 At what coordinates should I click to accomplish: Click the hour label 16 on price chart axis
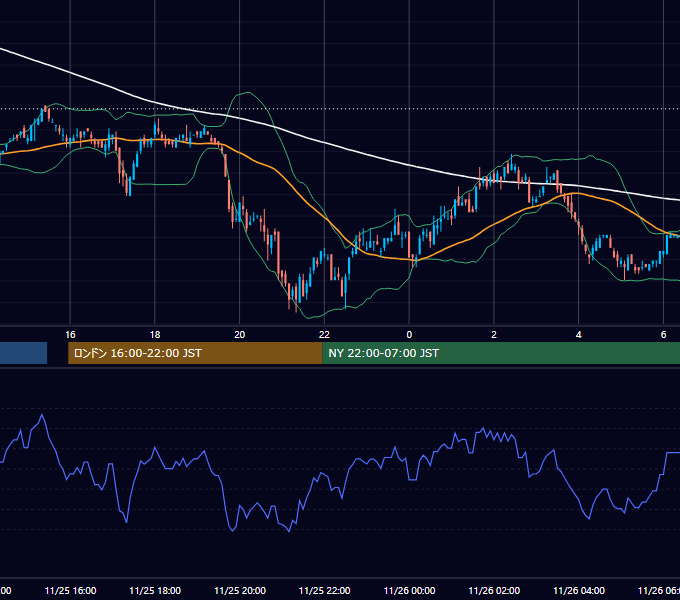click(70, 335)
